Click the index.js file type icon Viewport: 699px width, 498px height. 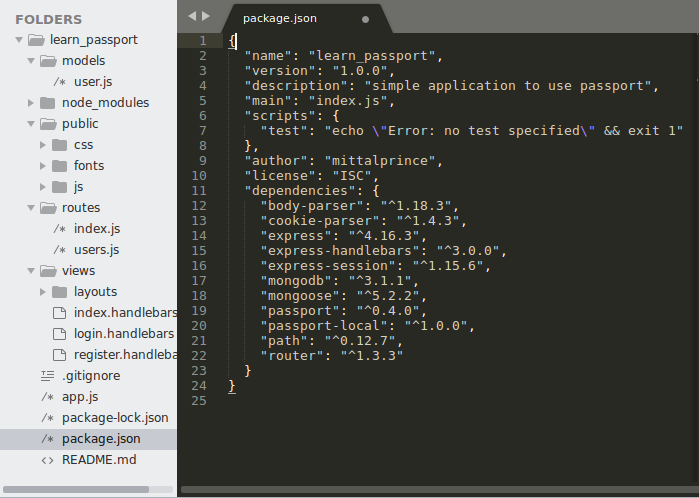[x=60, y=229]
